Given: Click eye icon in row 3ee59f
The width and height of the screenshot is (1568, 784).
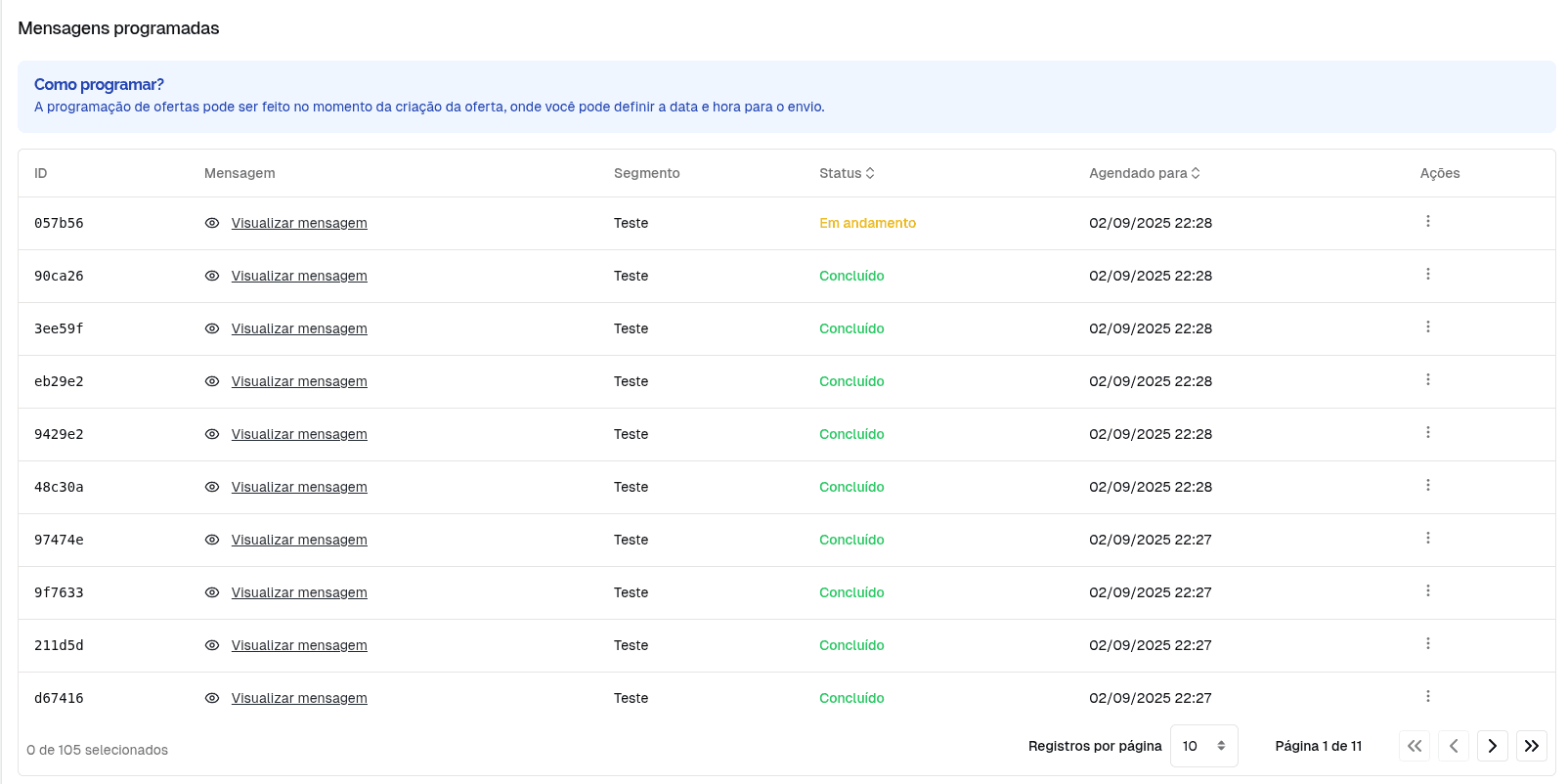Looking at the screenshot, I should [x=211, y=328].
